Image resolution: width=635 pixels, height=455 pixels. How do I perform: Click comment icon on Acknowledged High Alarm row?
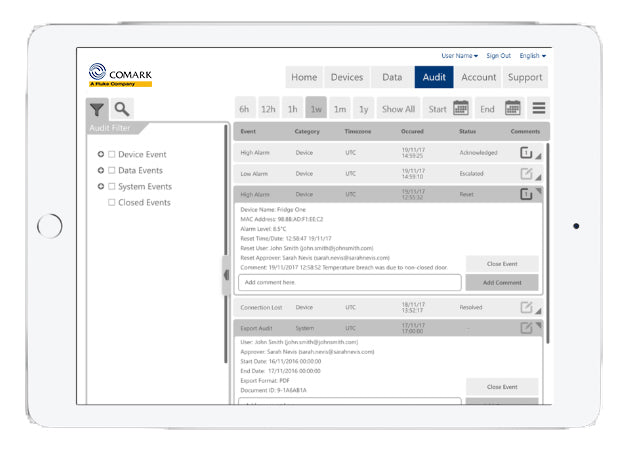coord(526,153)
